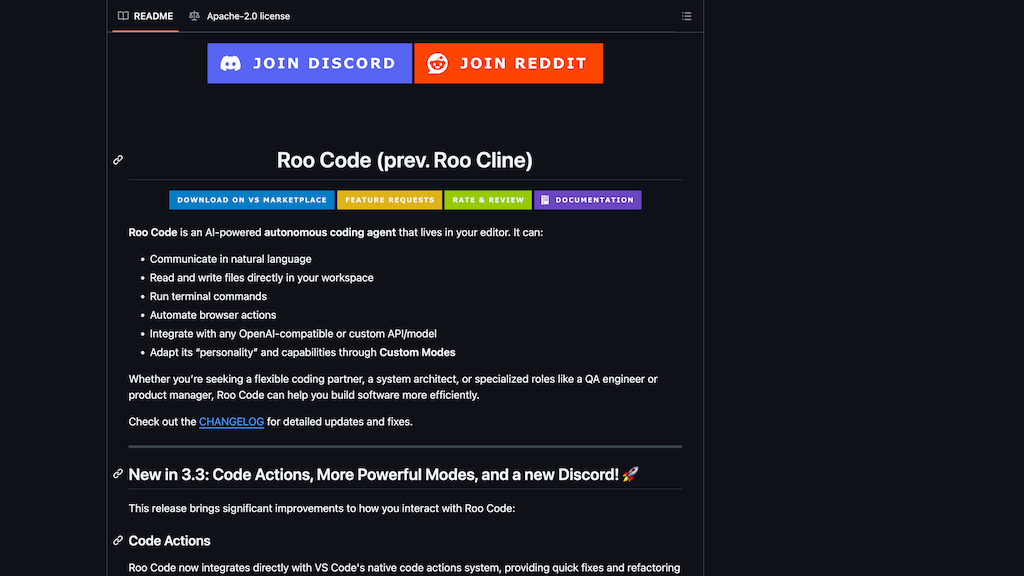Click the Discord logo on the Join Discord banner
The height and width of the screenshot is (576, 1024).
pos(232,63)
